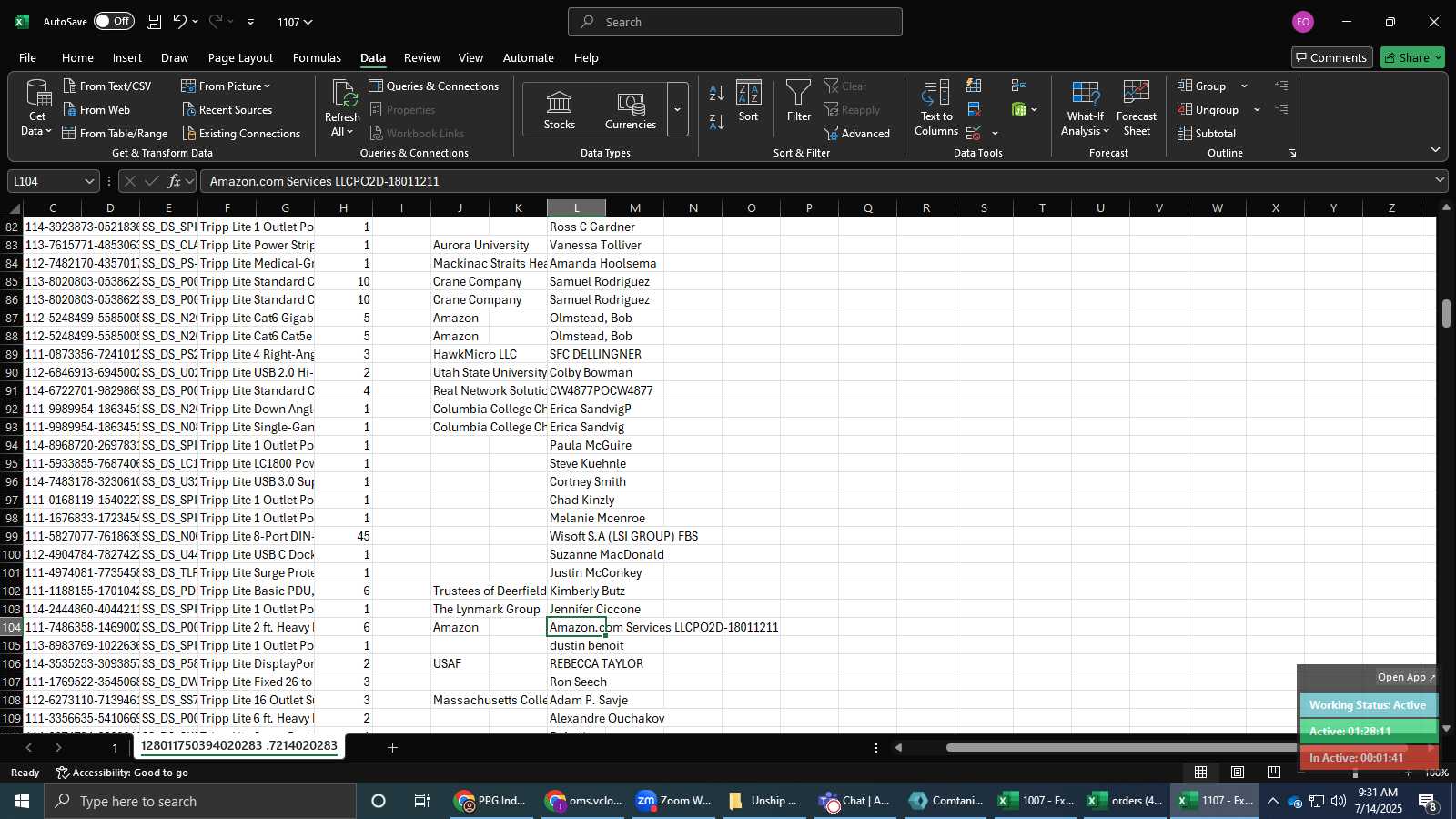Click Sort A to Z icon

click(717, 93)
